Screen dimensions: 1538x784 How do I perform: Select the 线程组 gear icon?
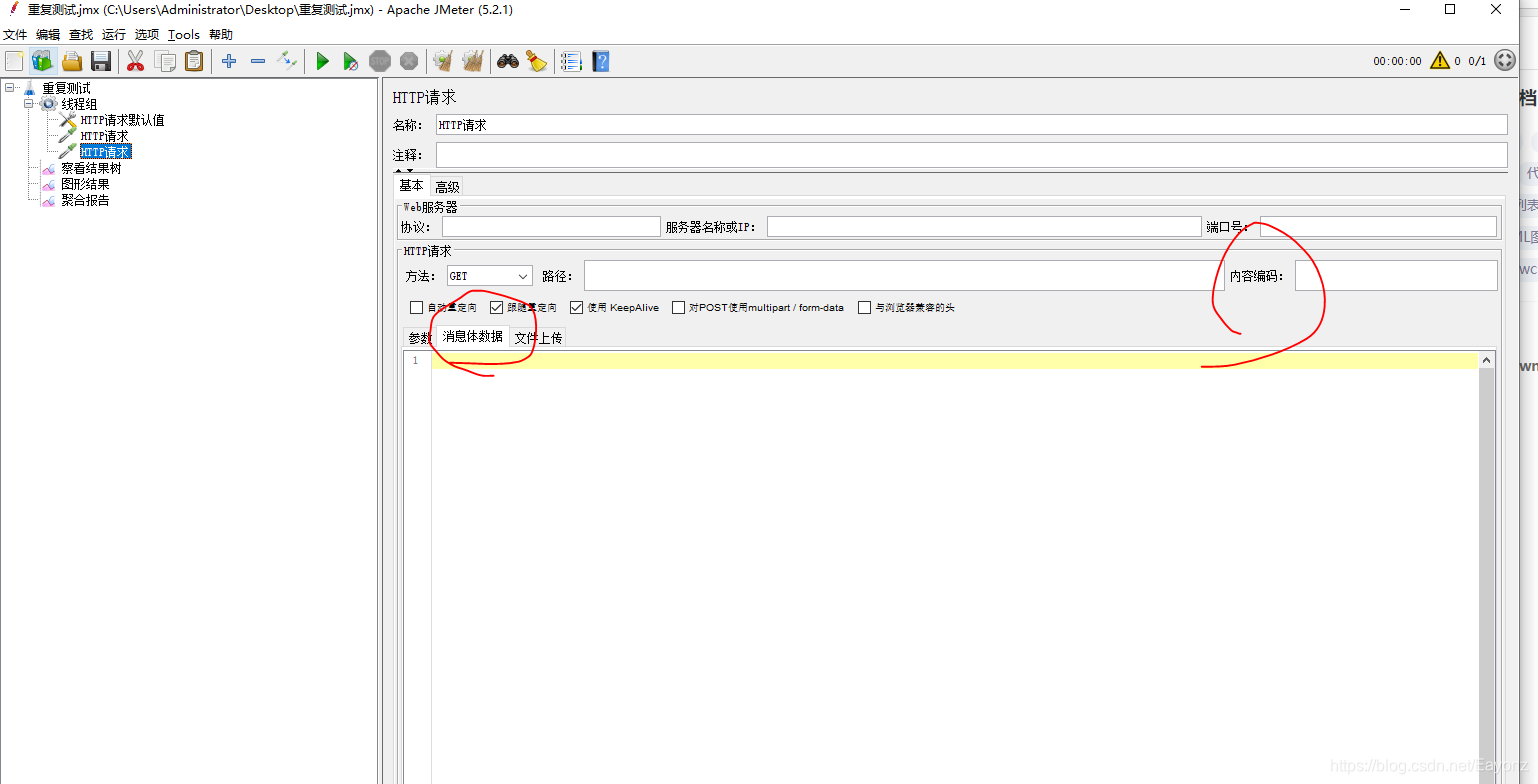click(49, 104)
